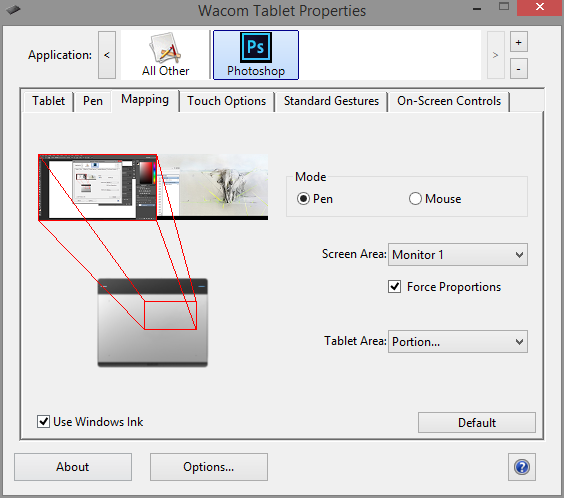Switch to the Pen tab
The height and width of the screenshot is (498, 564).
tap(93, 101)
